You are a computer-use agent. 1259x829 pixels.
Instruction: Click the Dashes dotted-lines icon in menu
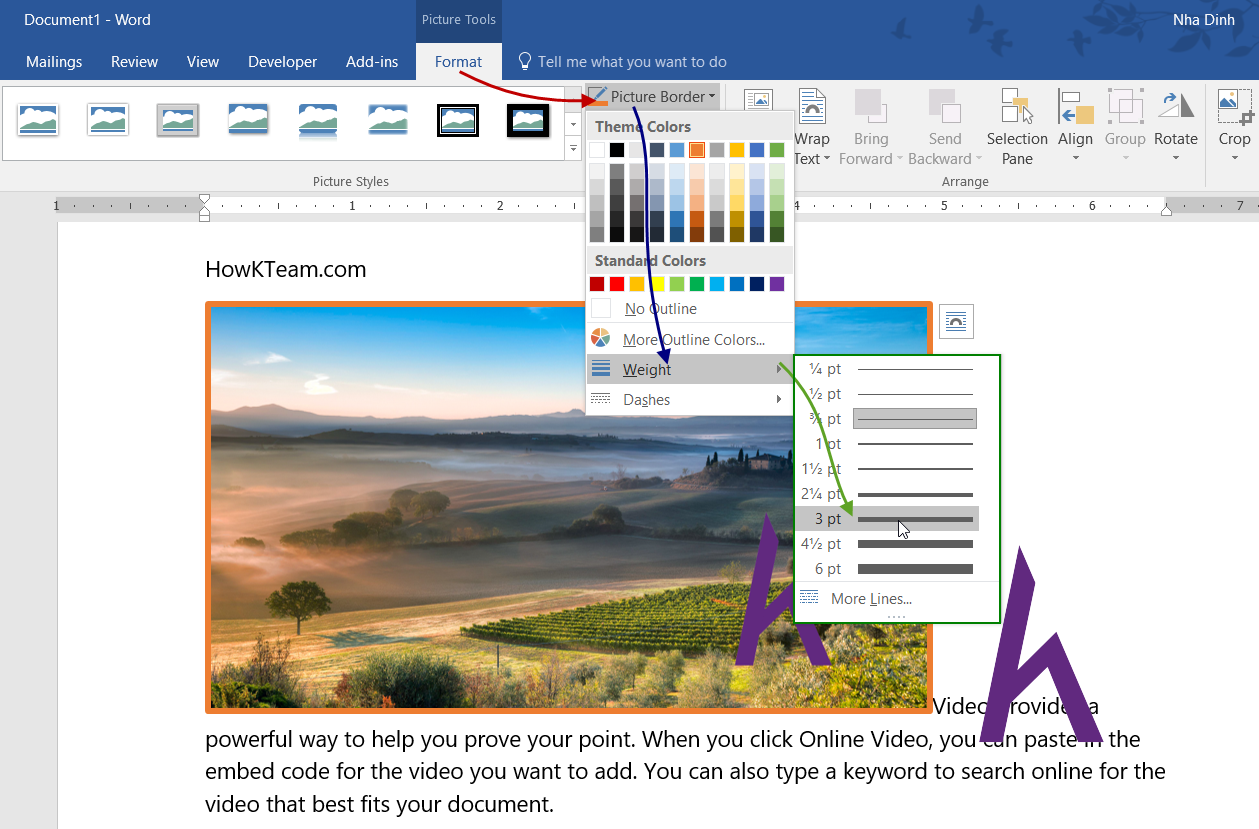click(x=601, y=399)
